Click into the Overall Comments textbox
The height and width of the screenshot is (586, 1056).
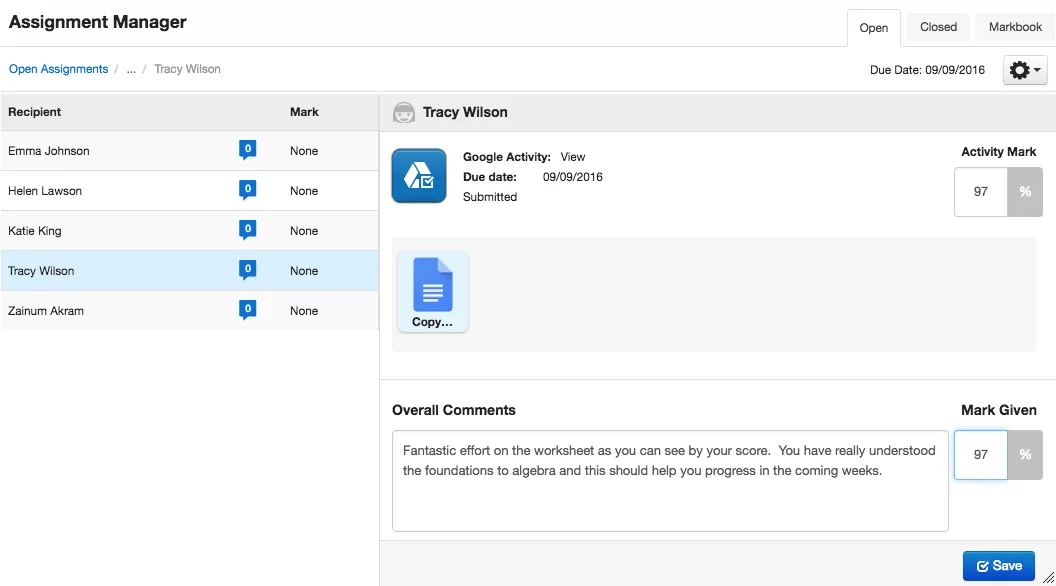670,481
